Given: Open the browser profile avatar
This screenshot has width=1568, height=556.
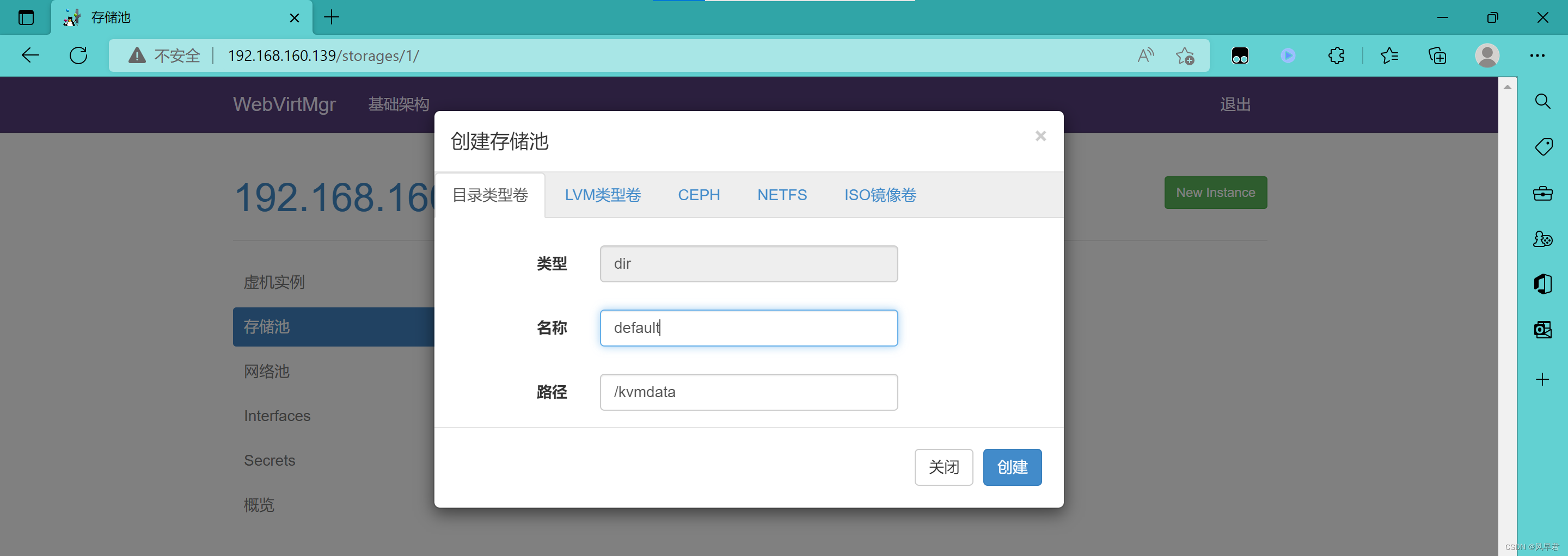Looking at the screenshot, I should (1487, 55).
